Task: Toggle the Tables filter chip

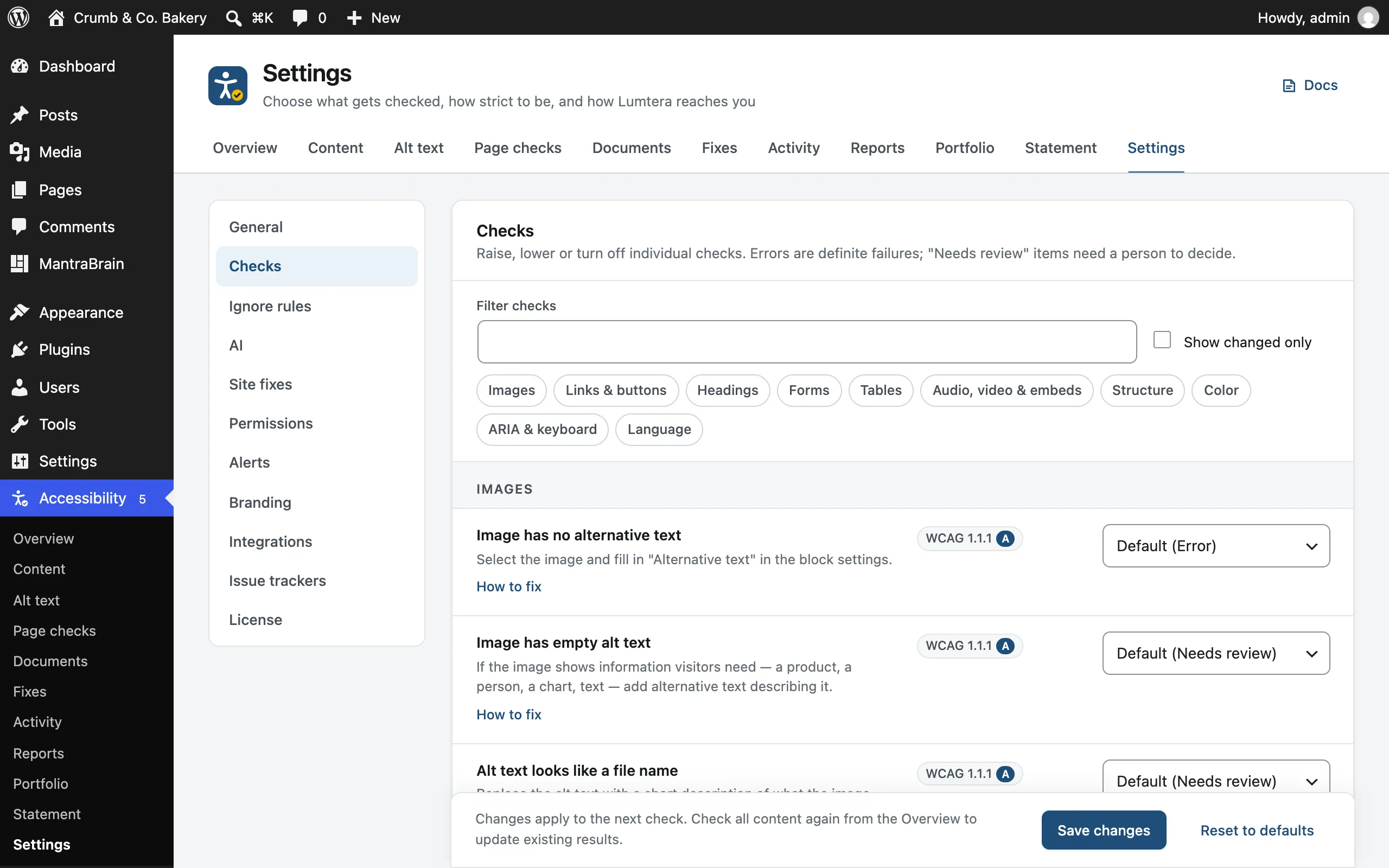Action: tap(881, 391)
